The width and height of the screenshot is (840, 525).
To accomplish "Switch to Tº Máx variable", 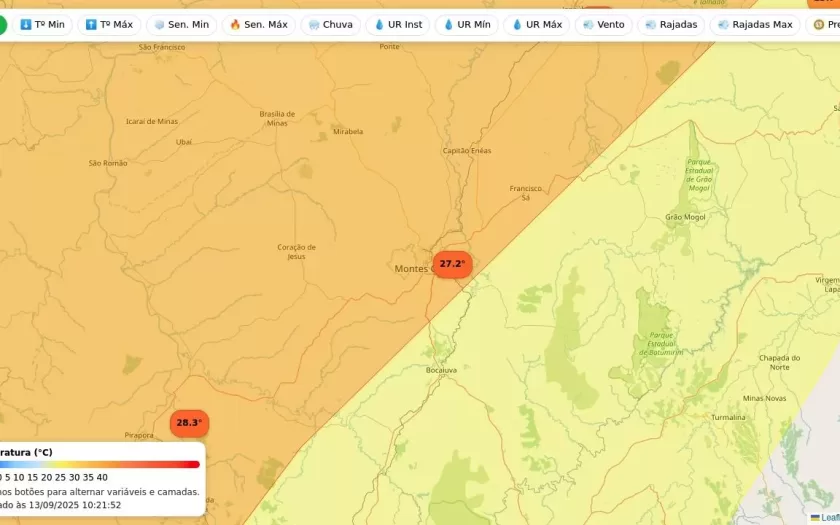I will tap(109, 25).
